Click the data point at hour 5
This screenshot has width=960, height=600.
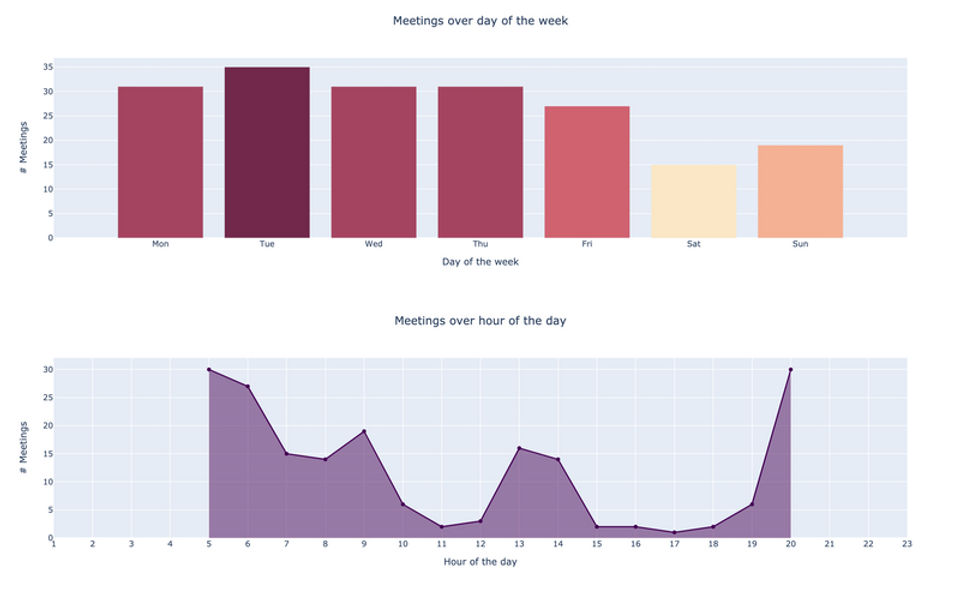click(209, 370)
